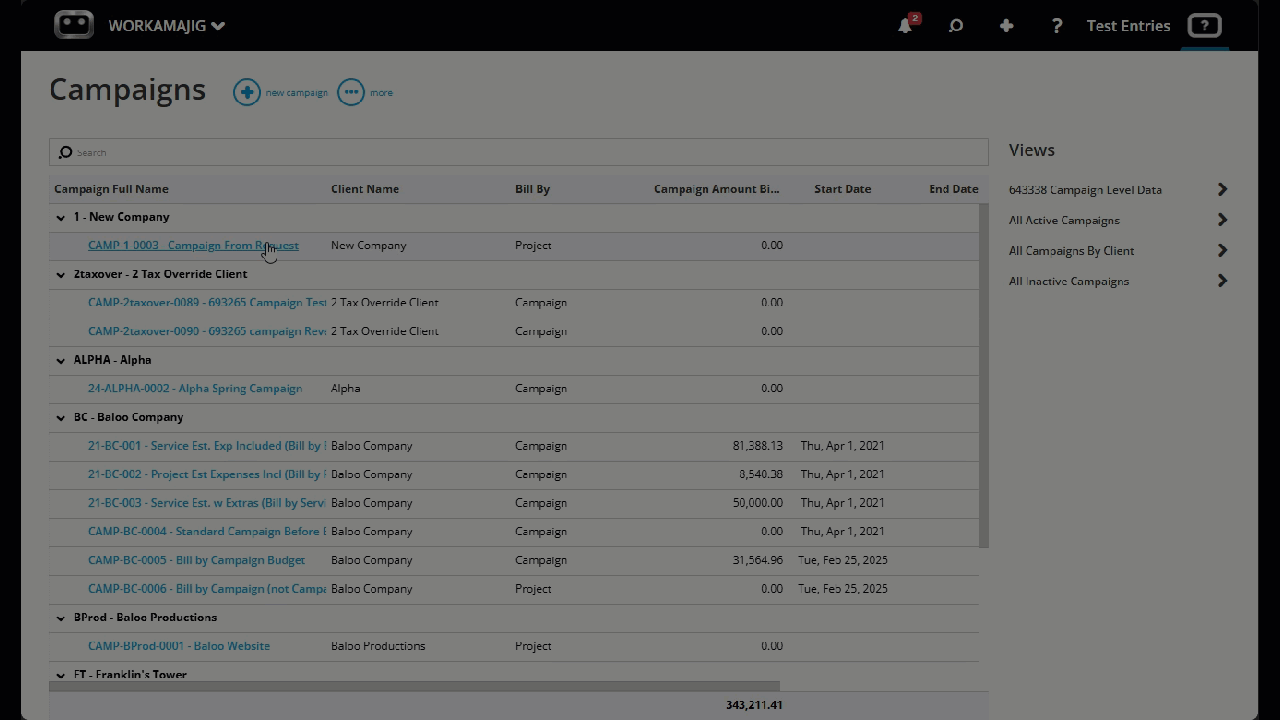Collapse the FT - Franklin's Tower group

60,675
